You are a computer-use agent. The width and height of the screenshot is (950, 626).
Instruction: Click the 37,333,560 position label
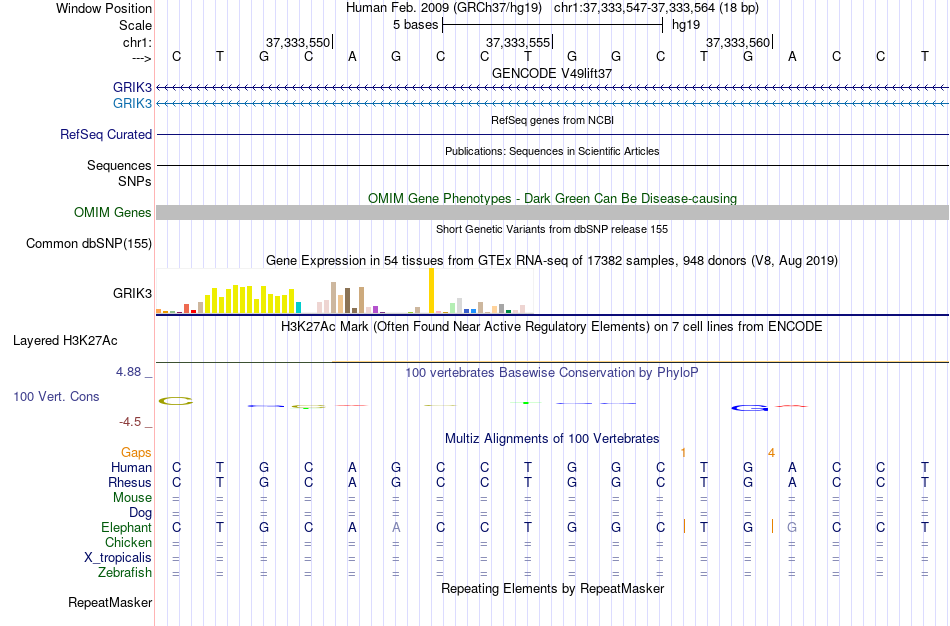click(737, 42)
